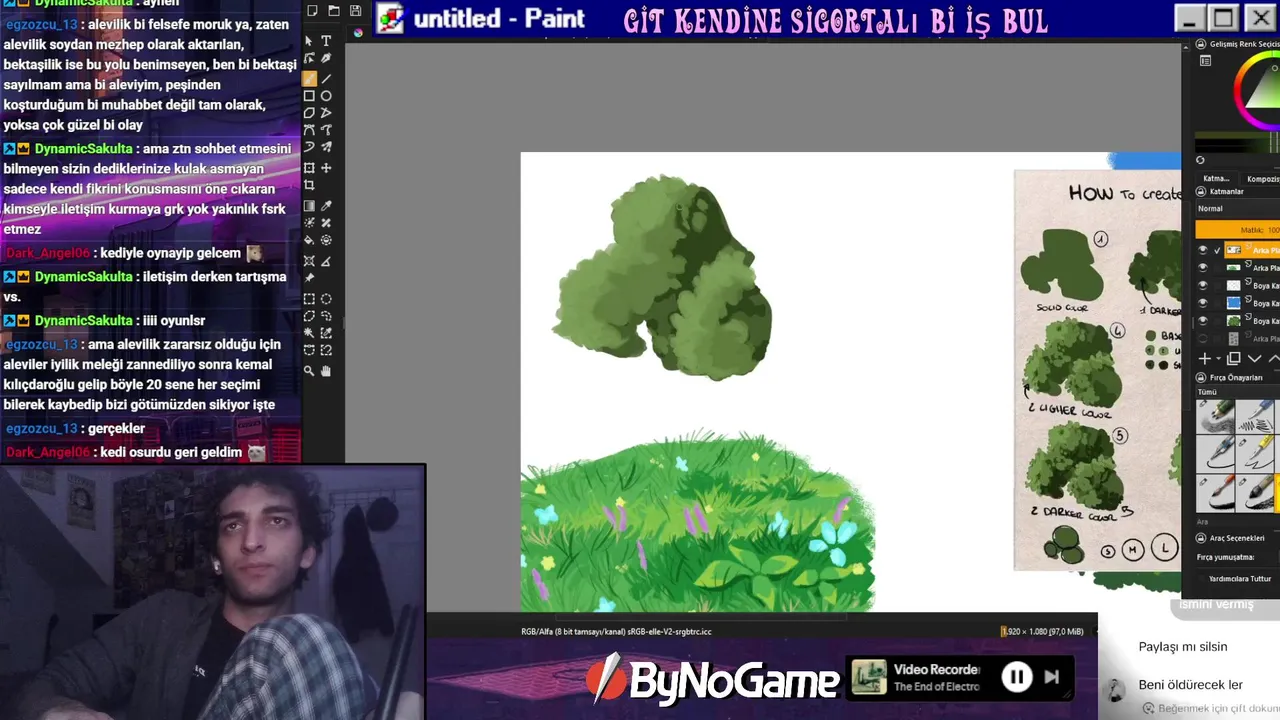Activate the Transform tool
Image resolution: width=1280 pixels, height=720 pixels.
click(309, 168)
